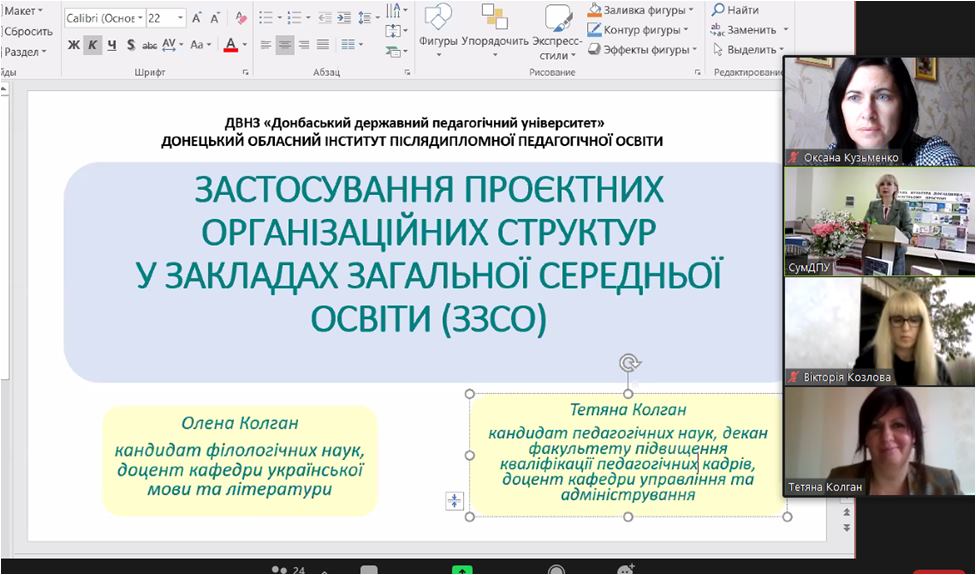Expand the font size dropdown
Image resolution: width=976 pixels, height=575 pixels.
tap(180, 18)
